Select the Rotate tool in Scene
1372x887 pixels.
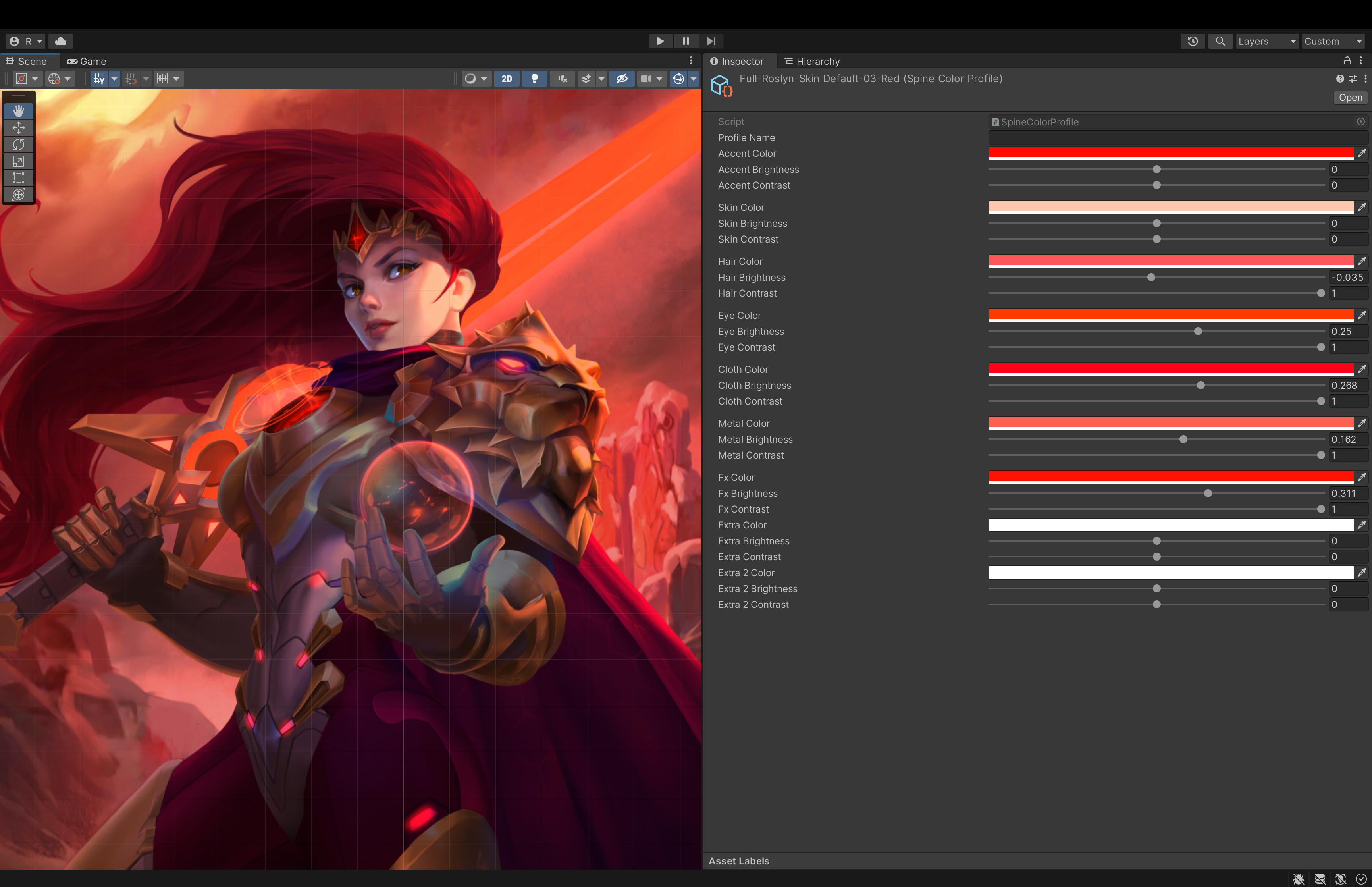coord(18,145)
